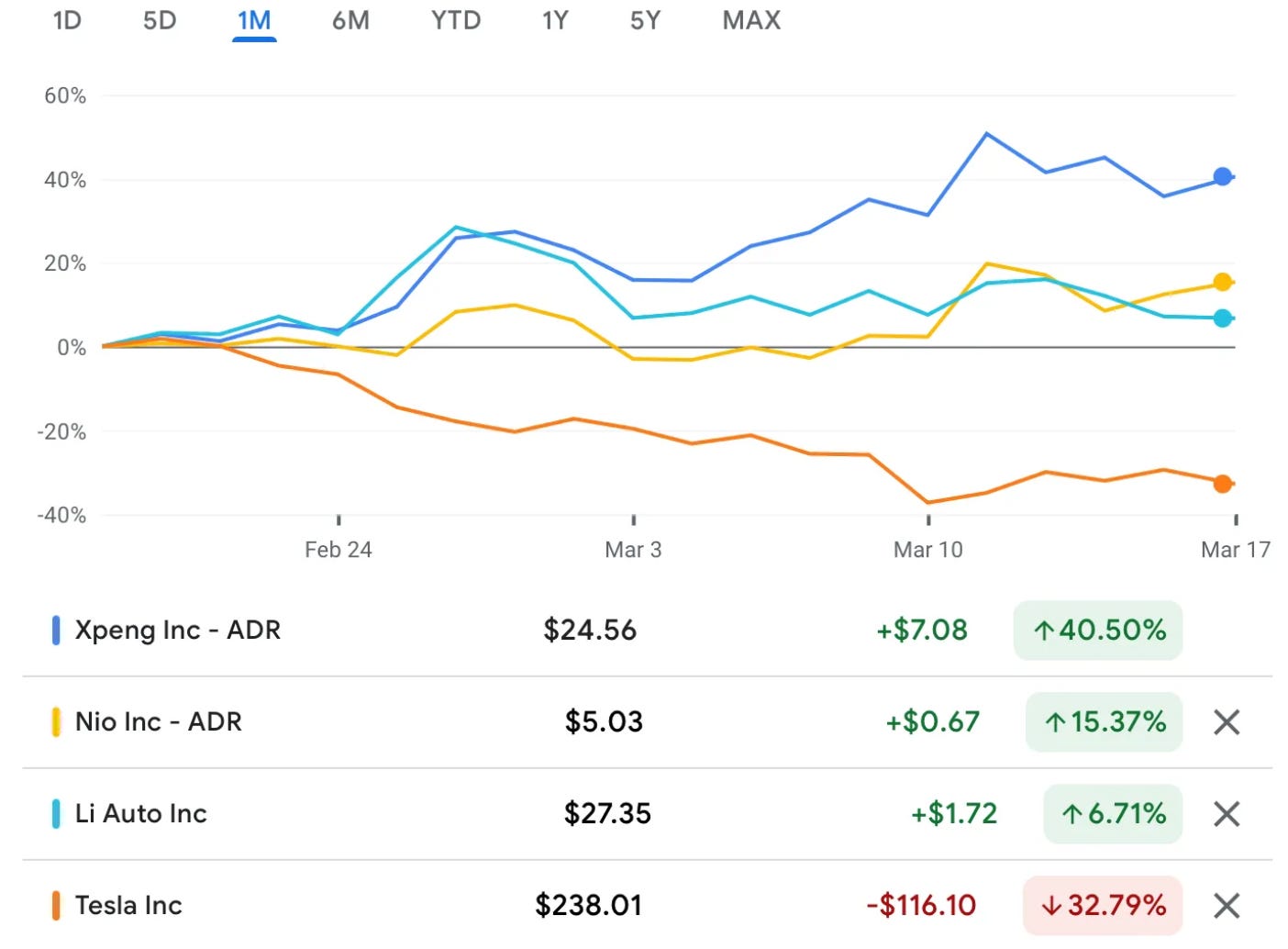Show the YTD range

pyautogui.click(x=456, y=20)
